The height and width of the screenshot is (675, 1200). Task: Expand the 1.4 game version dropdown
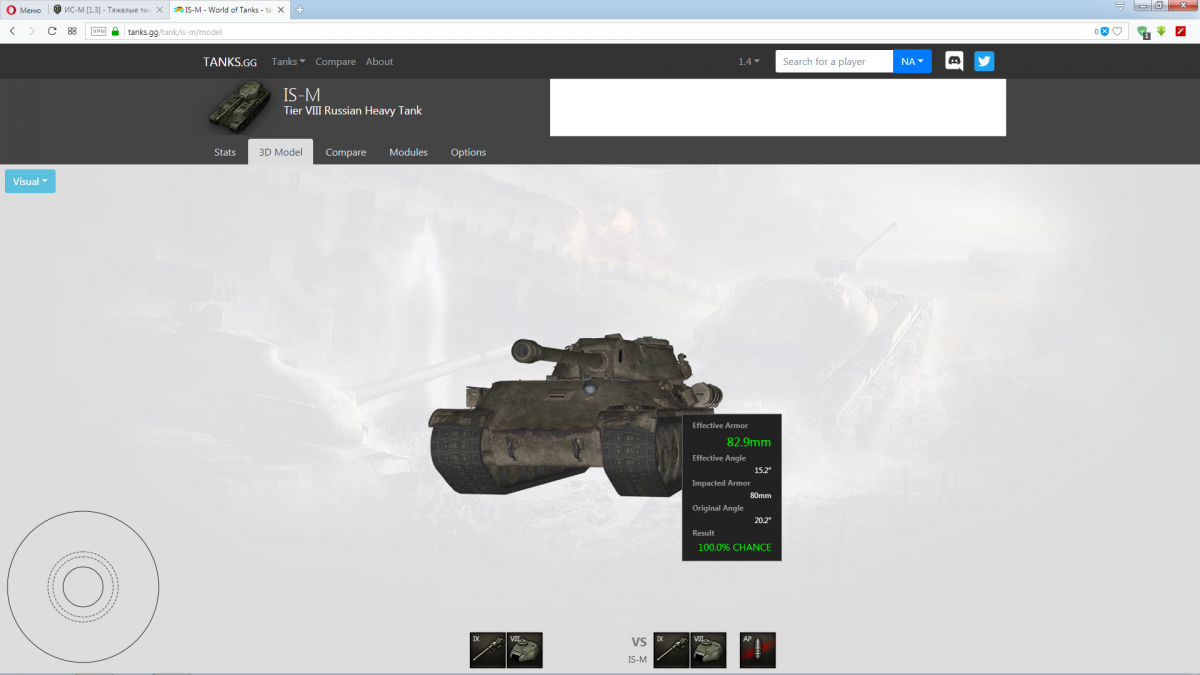tap(749, 62)
